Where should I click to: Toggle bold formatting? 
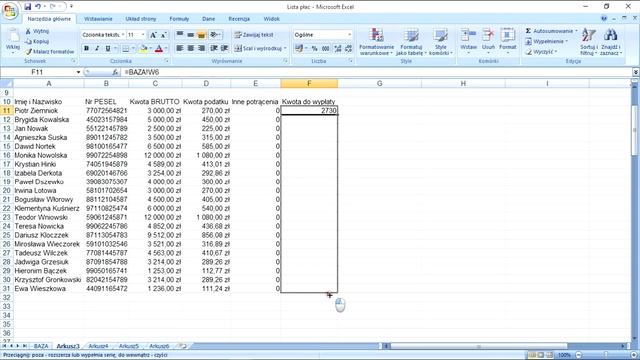86,49
